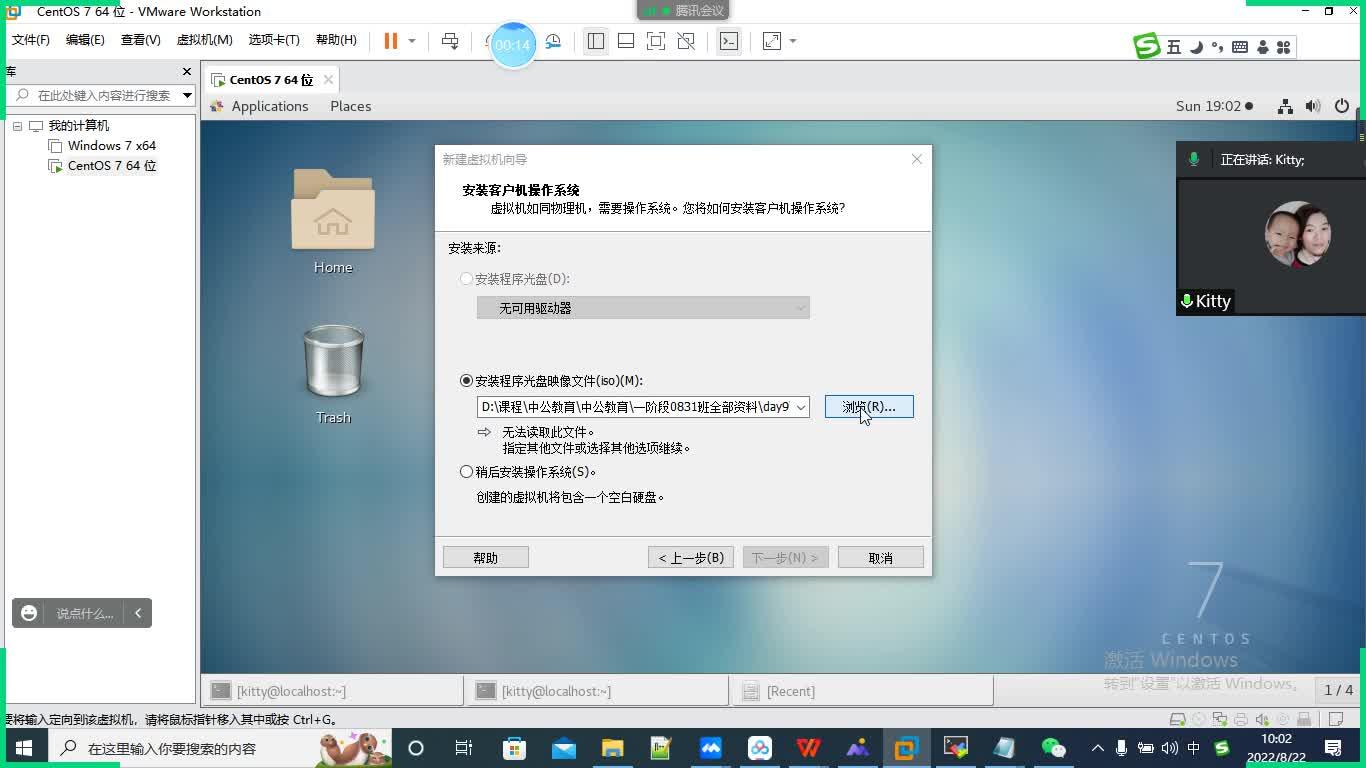Enter full screen mode icon
Image resolution: width=1366 pixels, height=768 pixels.
[x=656, y=41]
